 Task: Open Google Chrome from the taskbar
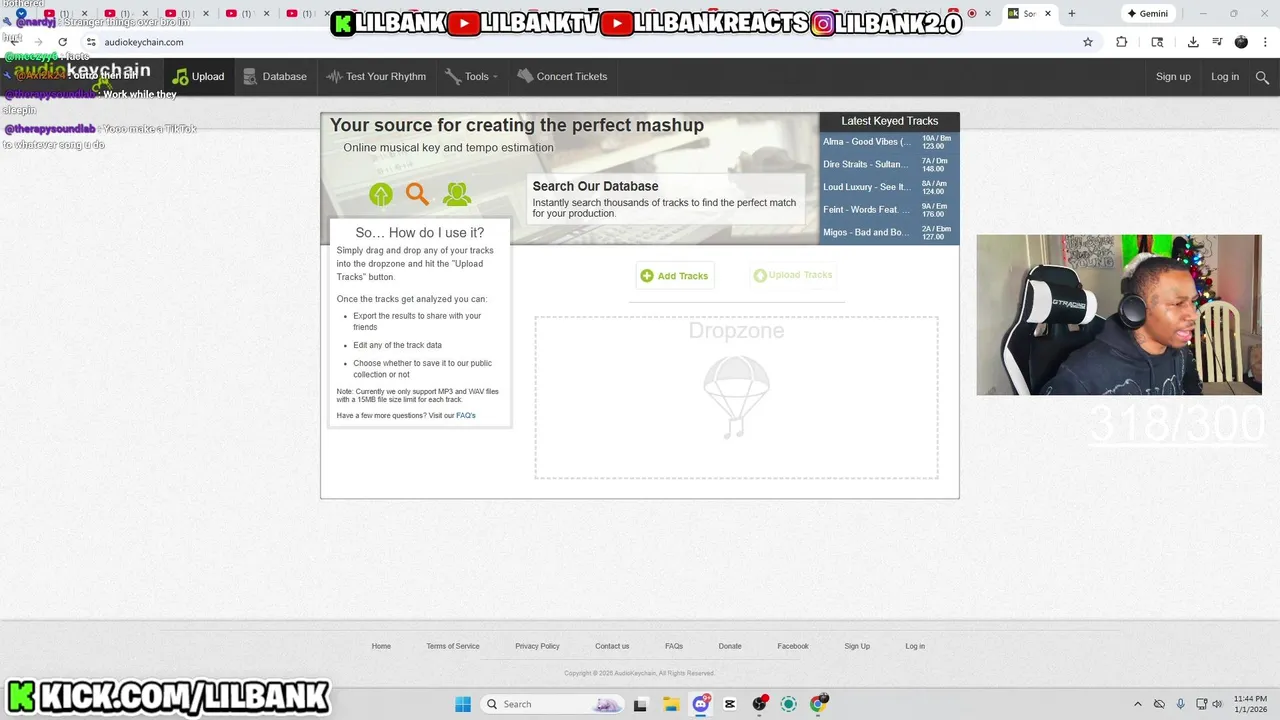tap(818, 704)
